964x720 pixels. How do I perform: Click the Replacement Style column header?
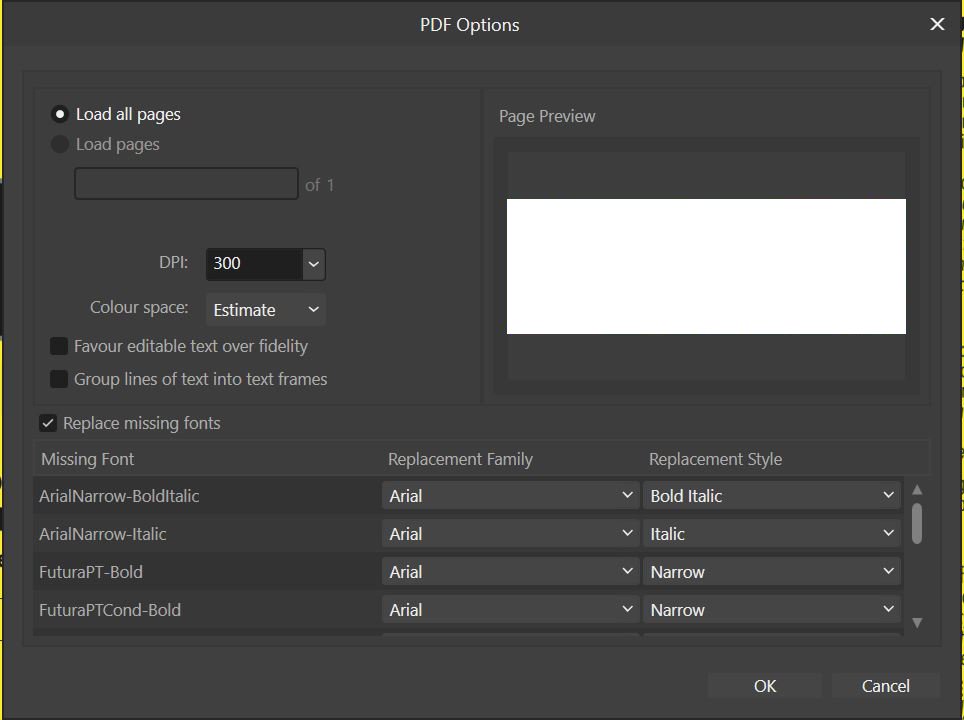[716, 459]
